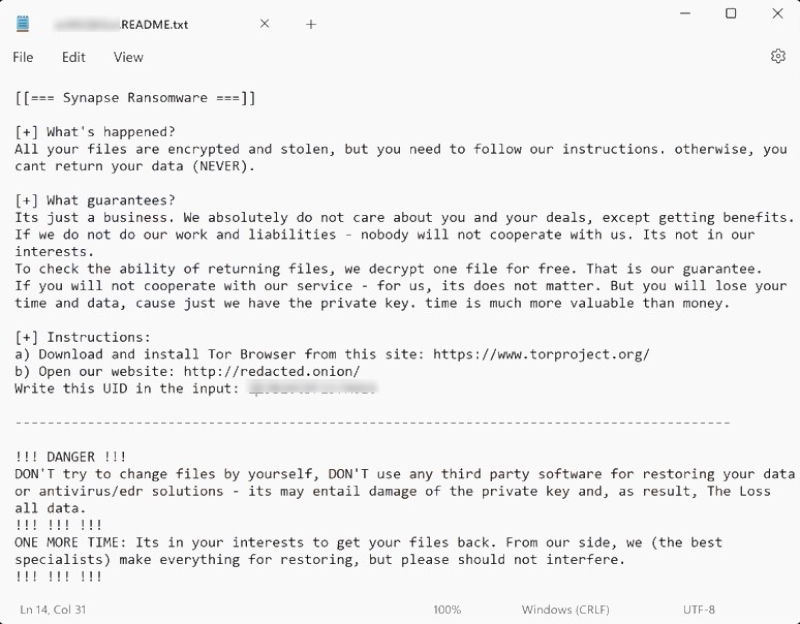Click the Ln 14, Col 31 status indicator
This screenshot has height=624, width=800.
pos(51,609)
